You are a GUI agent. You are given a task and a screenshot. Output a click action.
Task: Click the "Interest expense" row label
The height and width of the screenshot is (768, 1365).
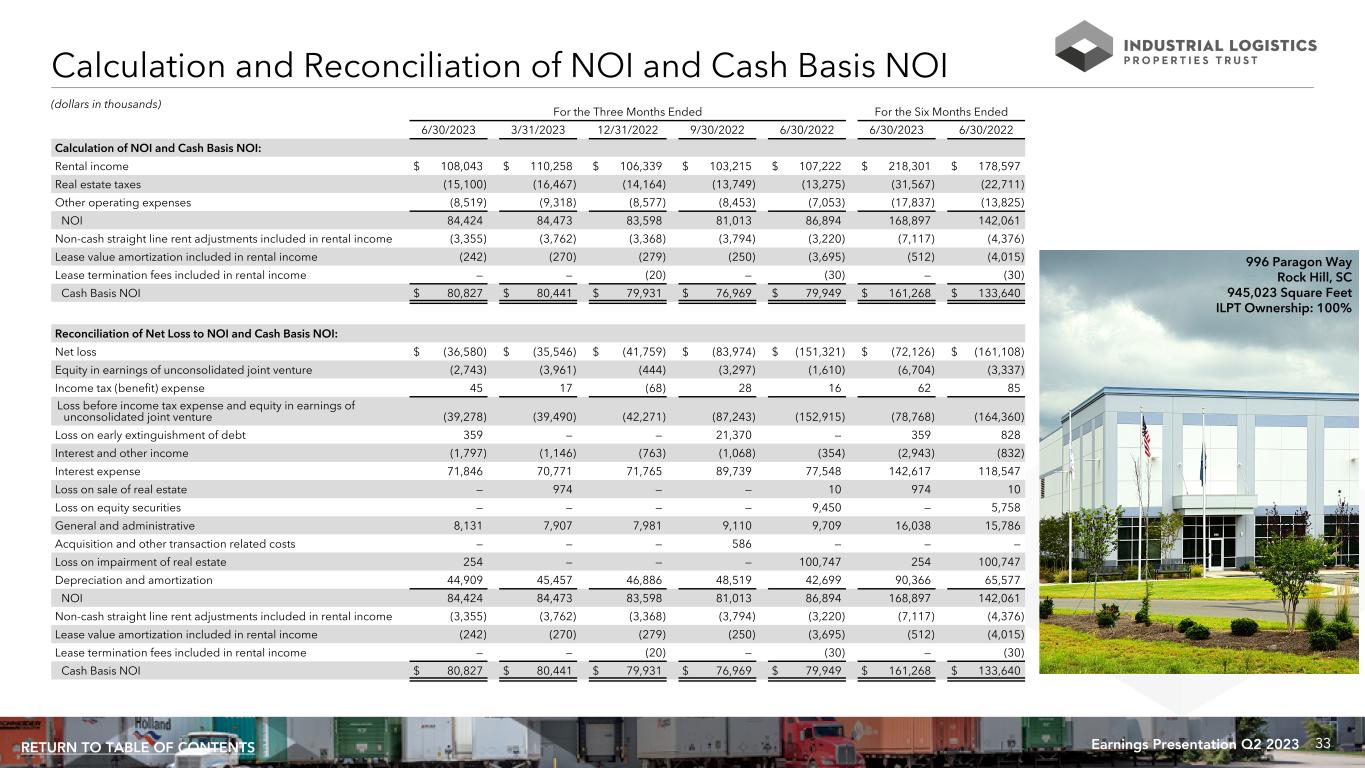click(97, 471)
